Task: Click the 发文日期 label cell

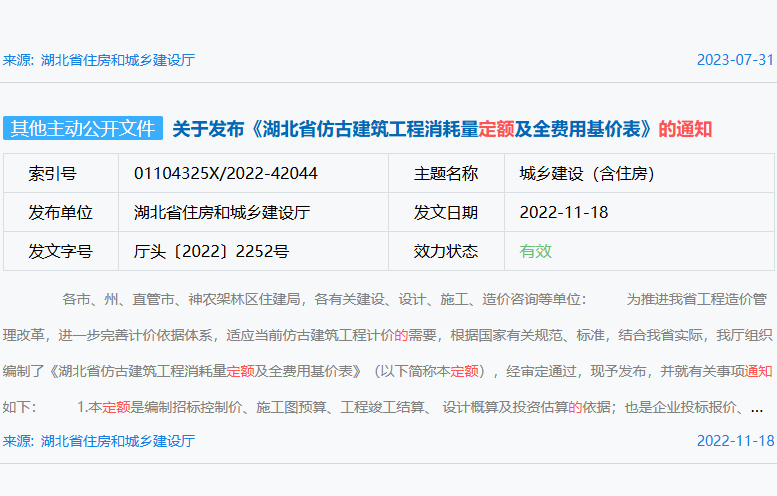Action: (x=446, y=213)
